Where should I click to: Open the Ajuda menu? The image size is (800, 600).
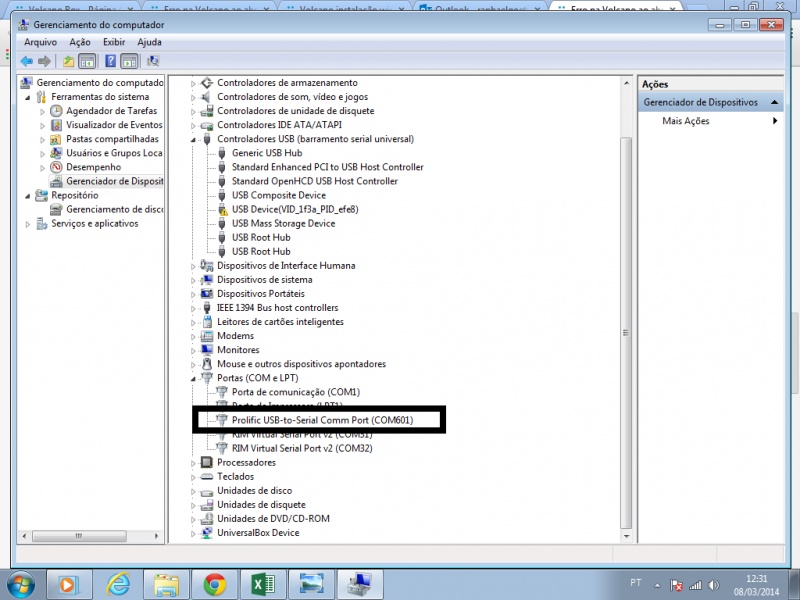click(x=149, y=42)
